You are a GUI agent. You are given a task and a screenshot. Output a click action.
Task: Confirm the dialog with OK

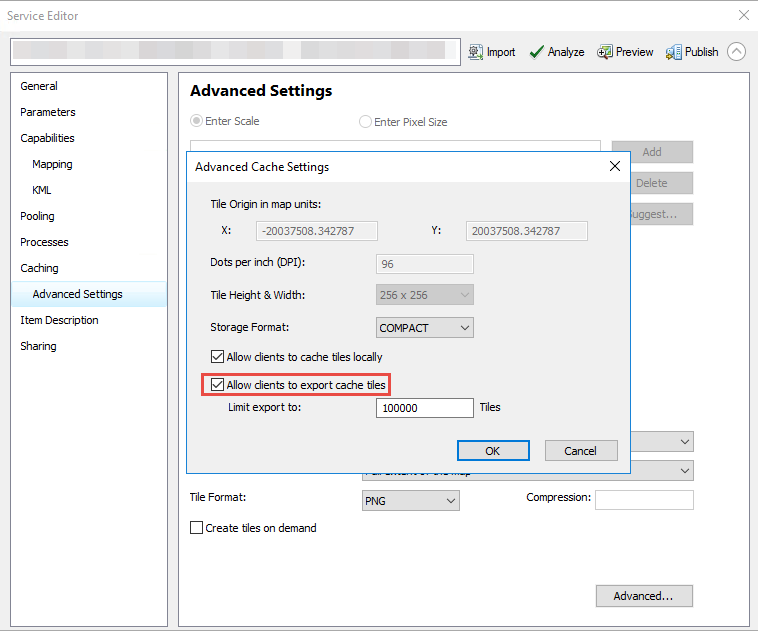coord(492,451)
